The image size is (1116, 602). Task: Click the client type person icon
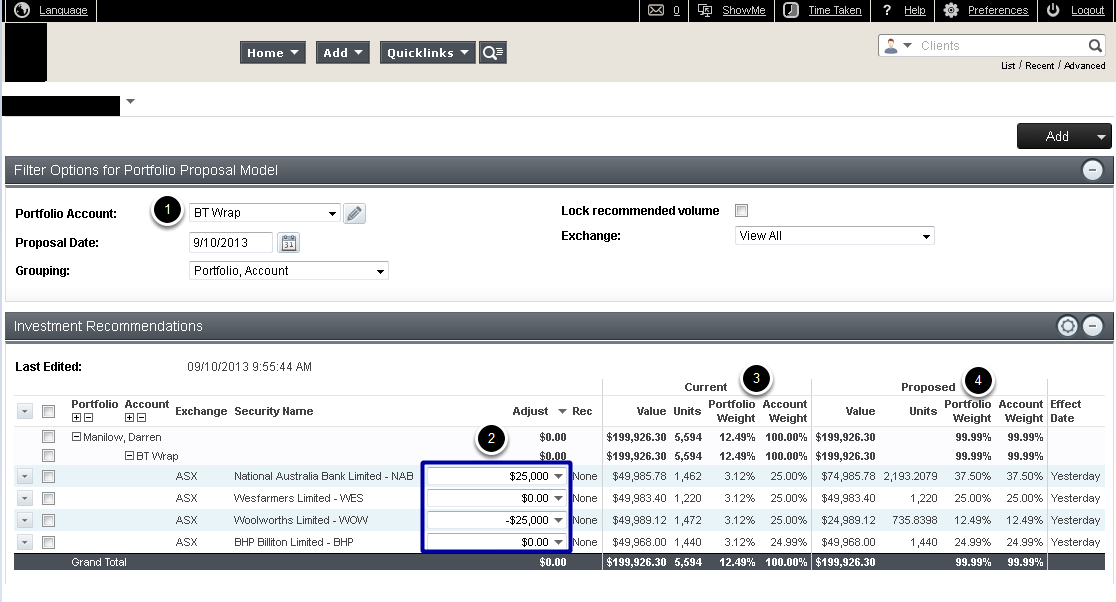(890, 46)
